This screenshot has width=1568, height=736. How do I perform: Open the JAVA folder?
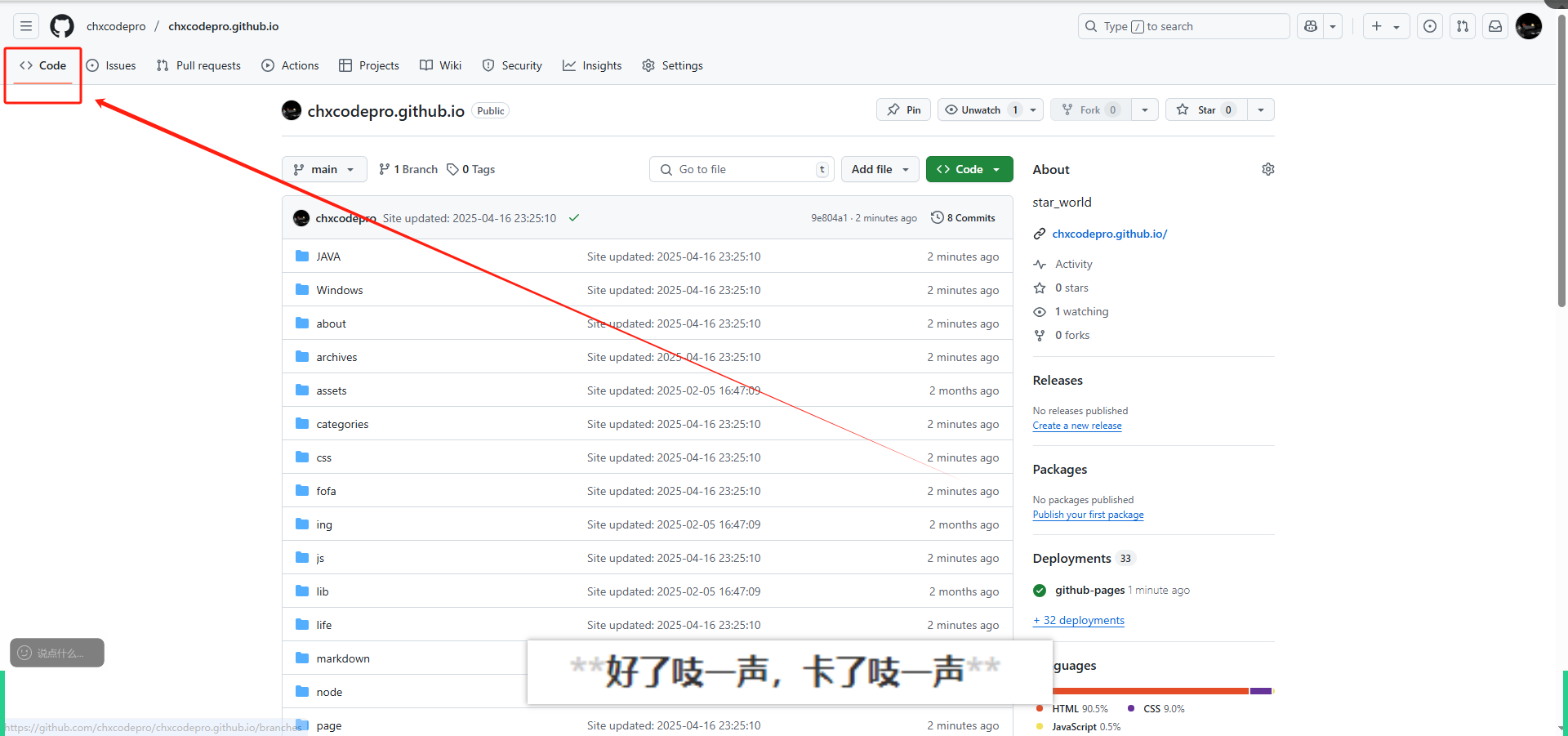point(328,256)
